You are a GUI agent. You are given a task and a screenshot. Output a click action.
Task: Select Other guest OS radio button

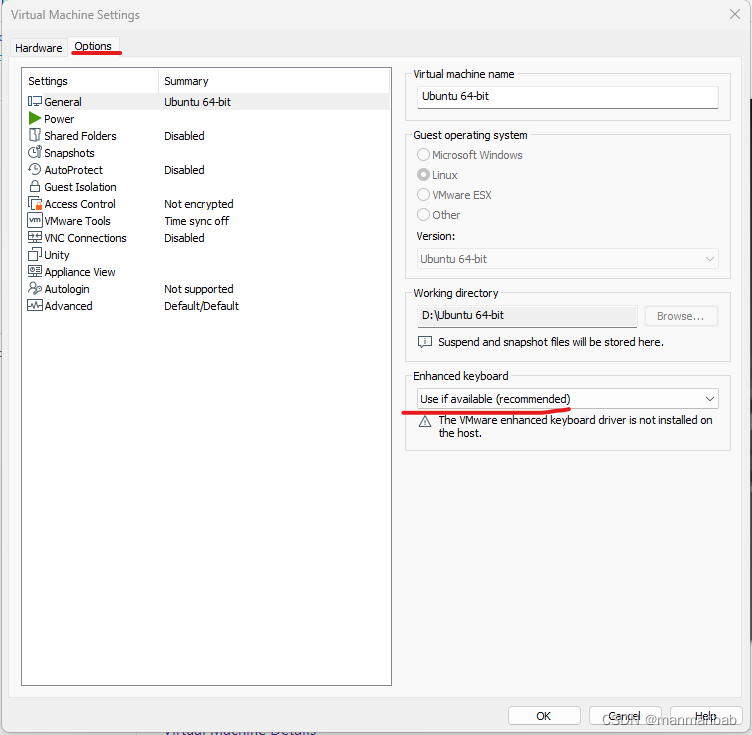[x=423, y=214]
